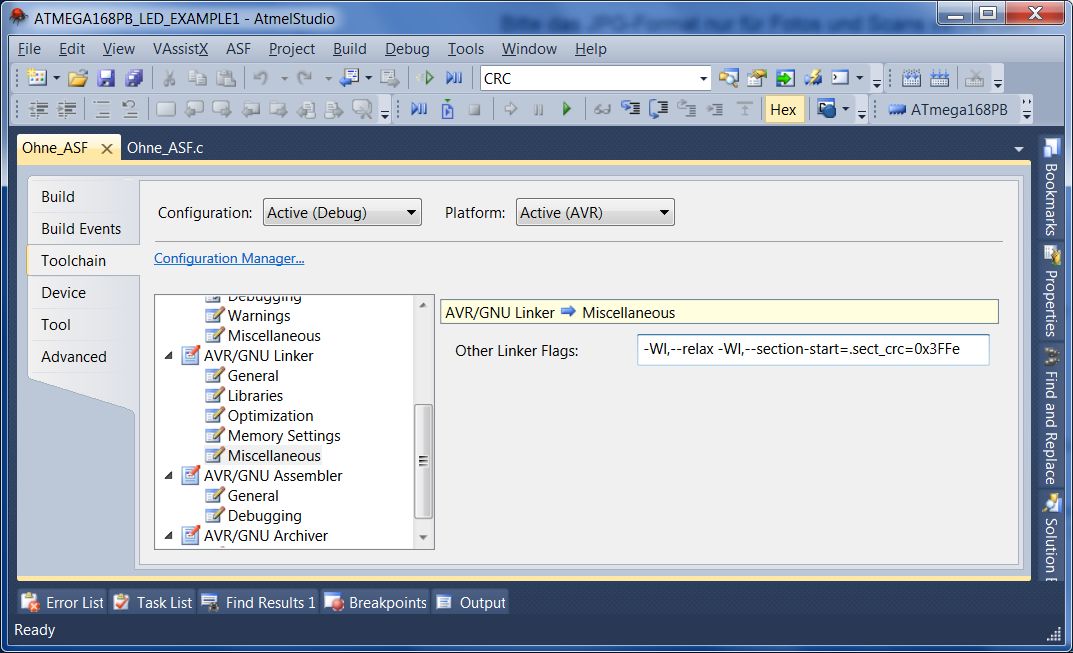Open a file with the folder icon

coord(77,78)
